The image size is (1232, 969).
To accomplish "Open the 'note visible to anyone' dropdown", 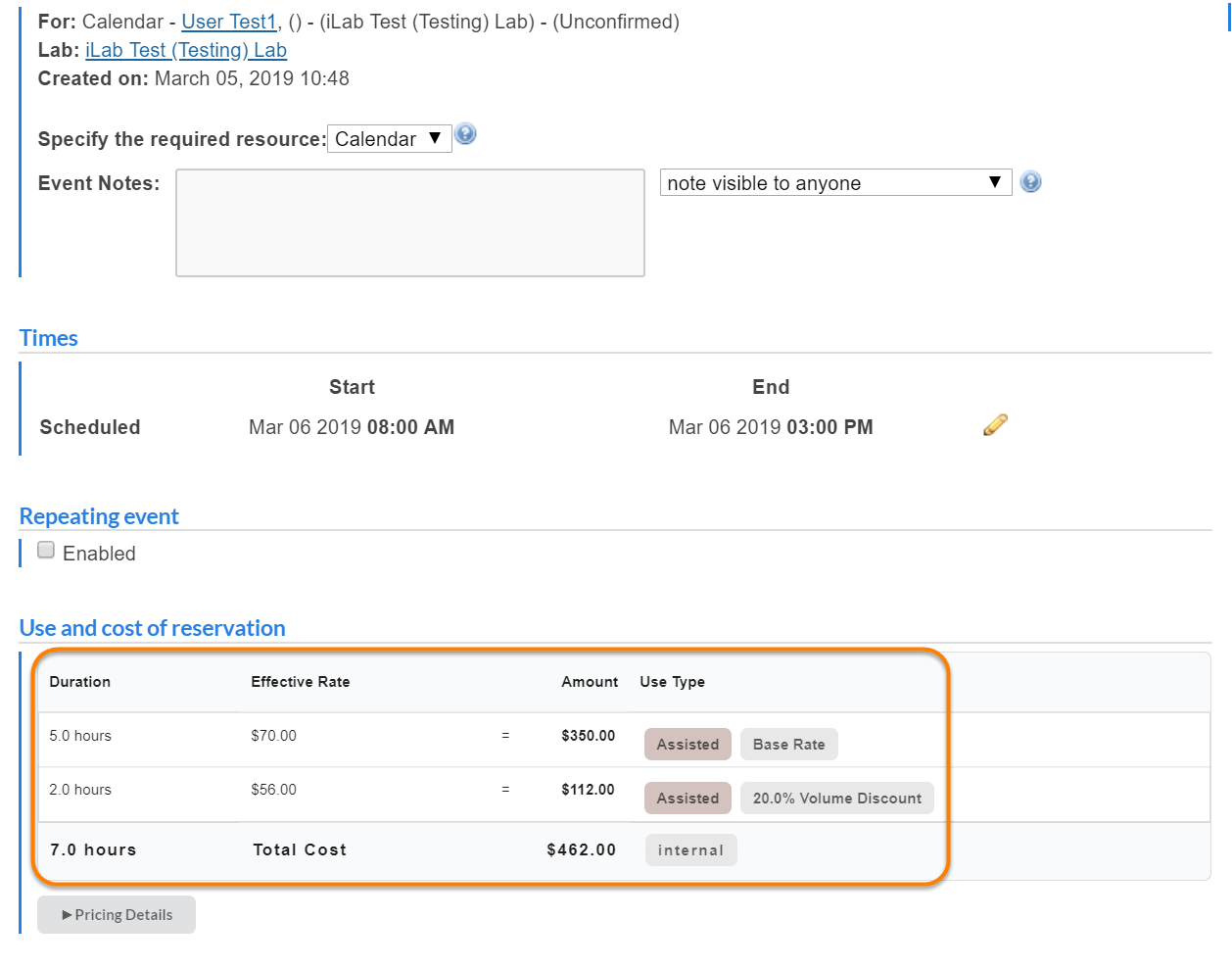I will point(834,183).
